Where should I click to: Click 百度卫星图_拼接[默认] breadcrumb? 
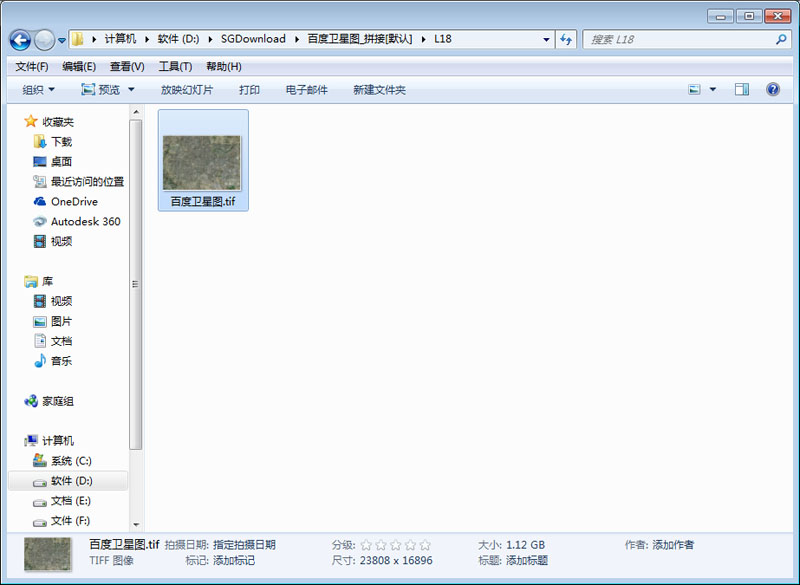pos(360,39)
